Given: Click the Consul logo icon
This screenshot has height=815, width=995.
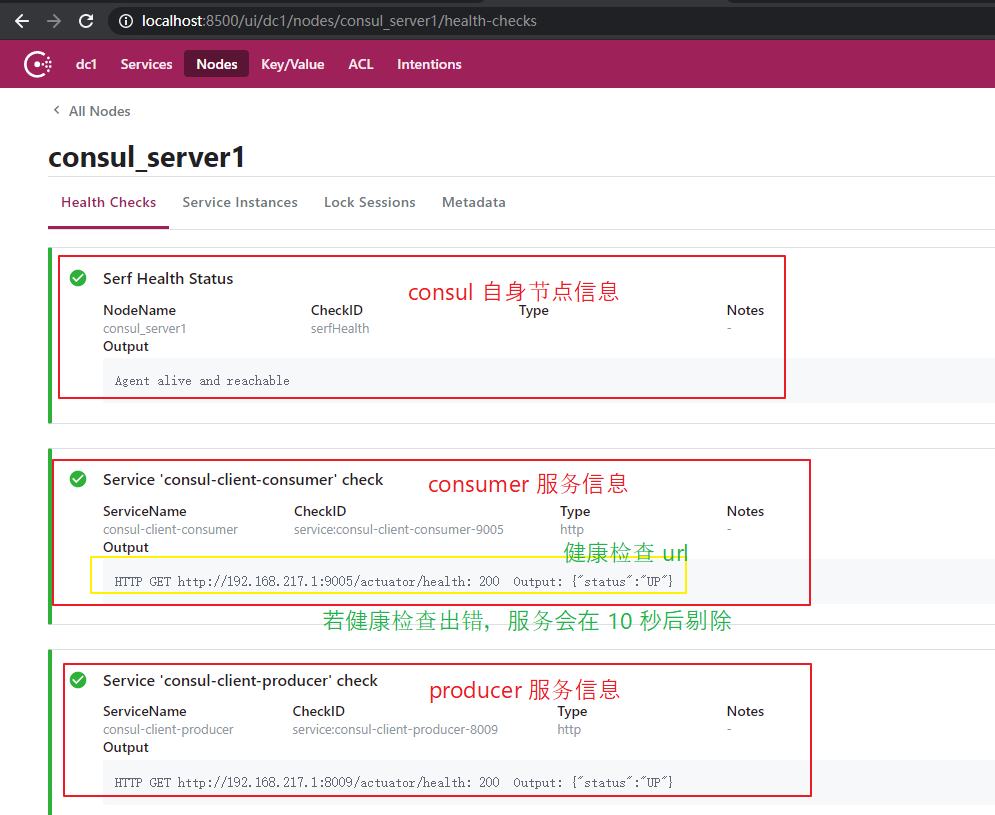Looking at the screenshot, I should (x=37, y=64).
